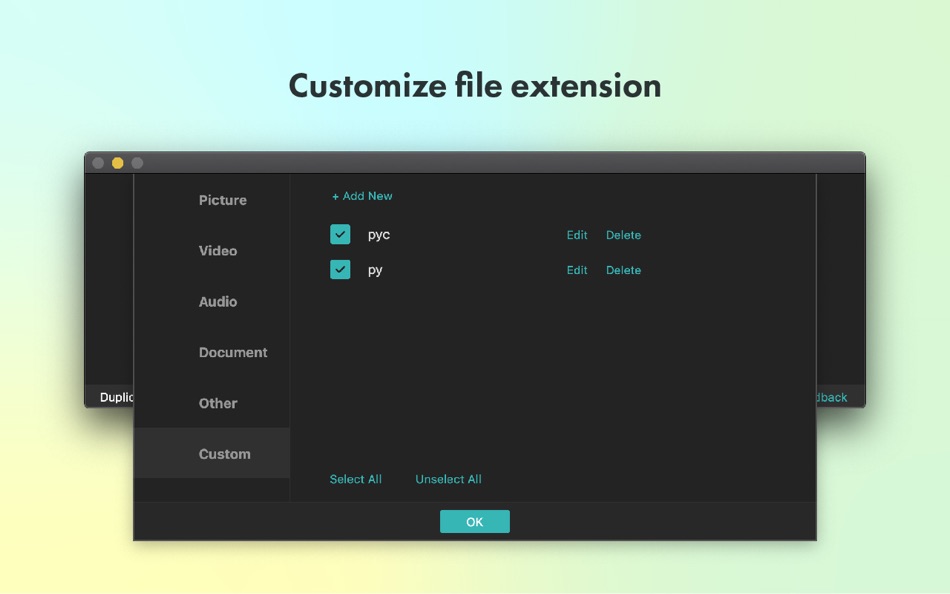Click the py extension name

[x=375, y=270]
